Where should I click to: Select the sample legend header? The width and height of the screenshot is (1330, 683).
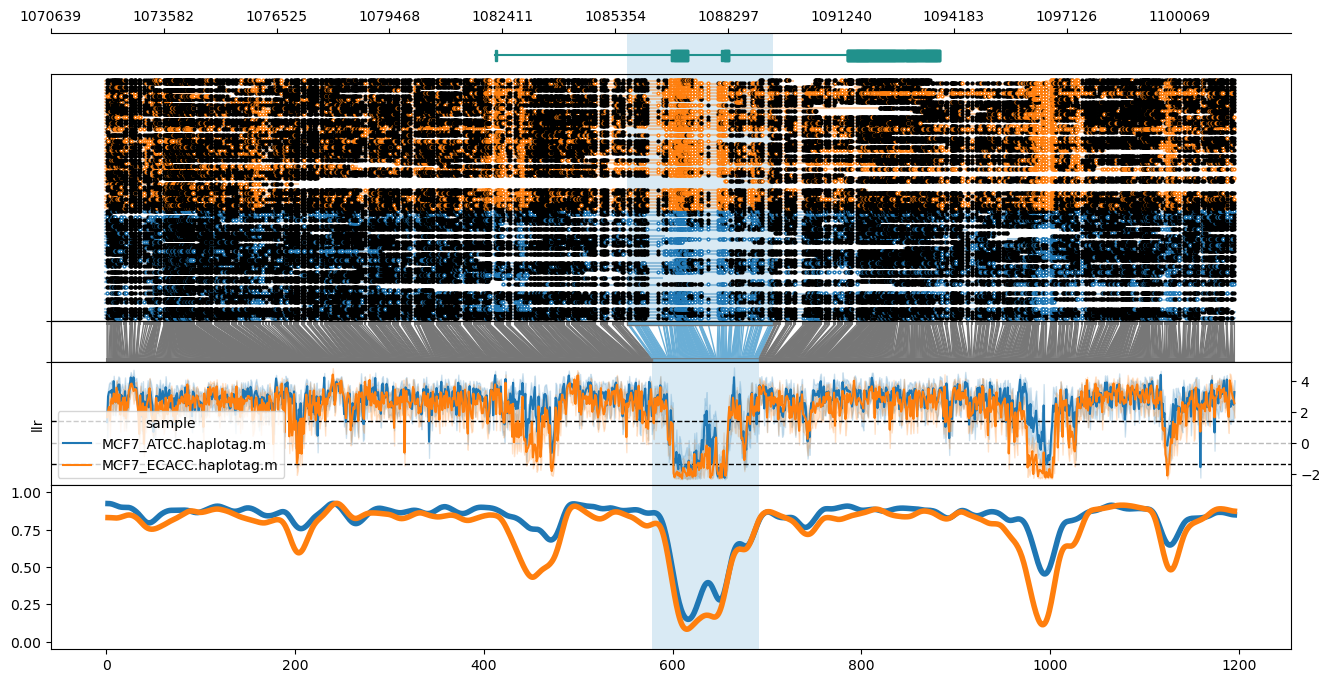pyautogui.click(x=168, y=422)
